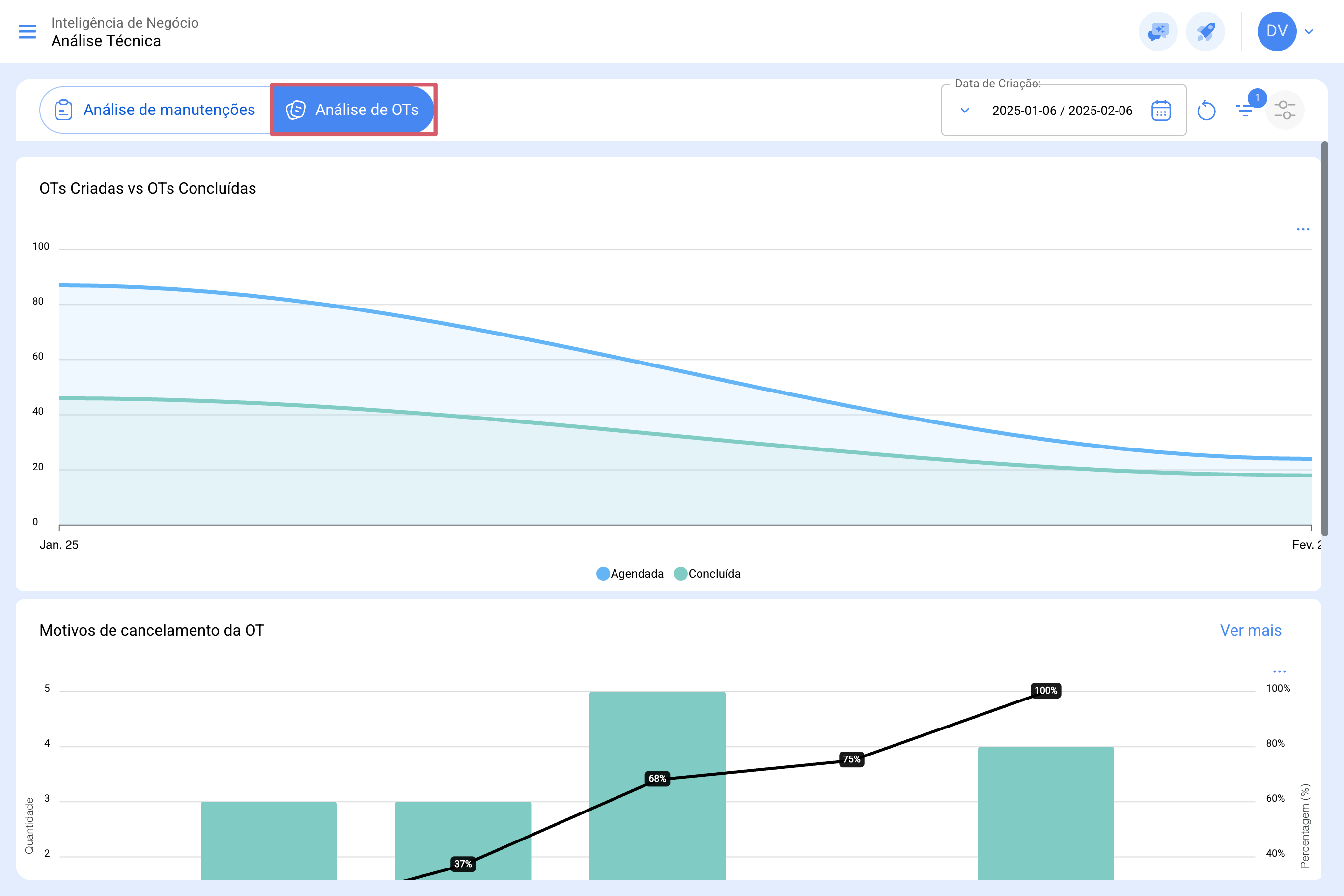Open the hamburger navigation menu
Image resolution: width=1344 pixels, height=896 pixels.
(28, 31)
